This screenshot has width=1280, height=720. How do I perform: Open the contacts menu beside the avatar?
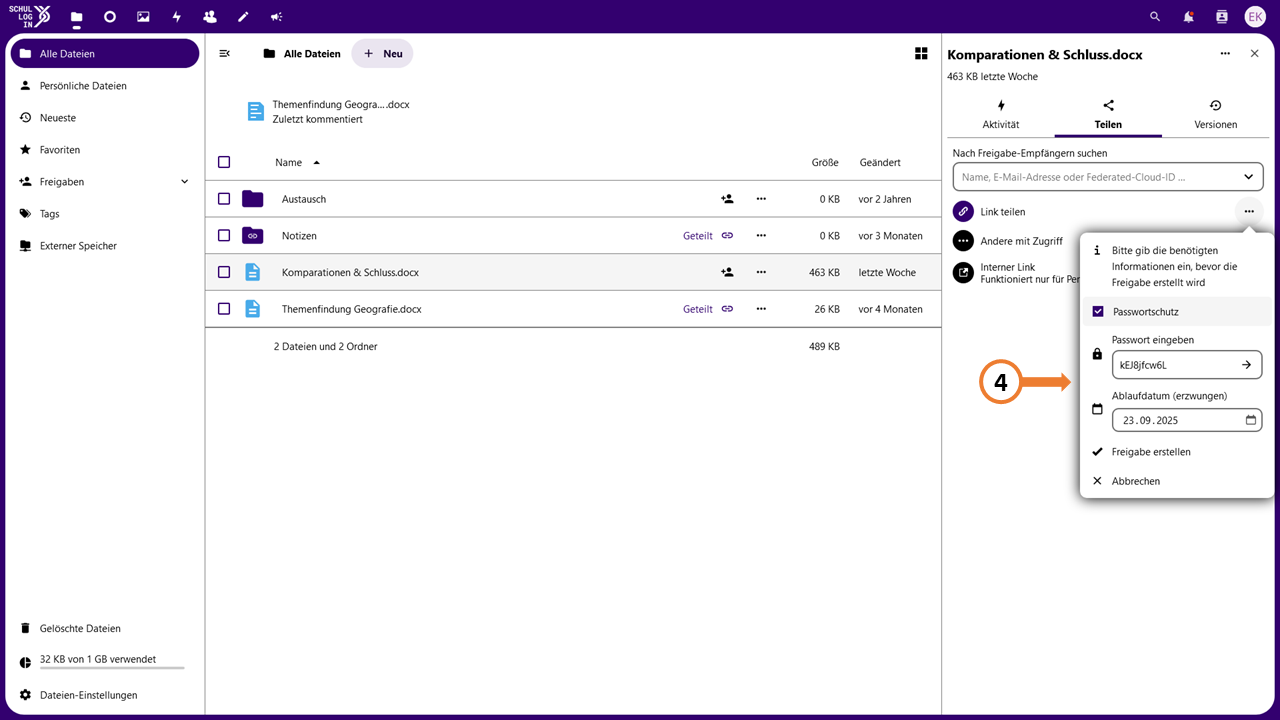point(1221,17)
